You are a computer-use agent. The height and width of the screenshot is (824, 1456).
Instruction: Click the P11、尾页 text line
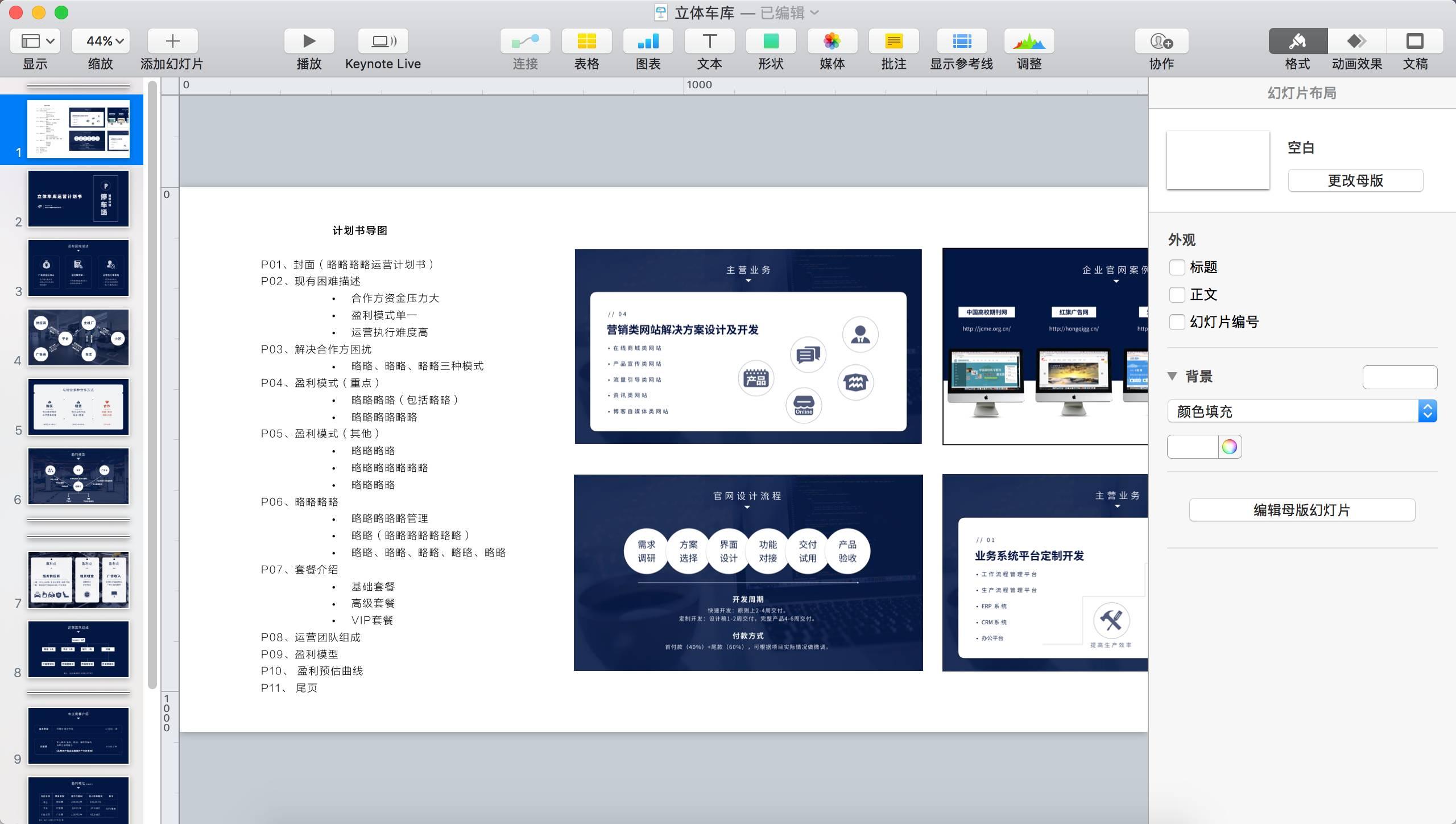click(x=289, y=688)
